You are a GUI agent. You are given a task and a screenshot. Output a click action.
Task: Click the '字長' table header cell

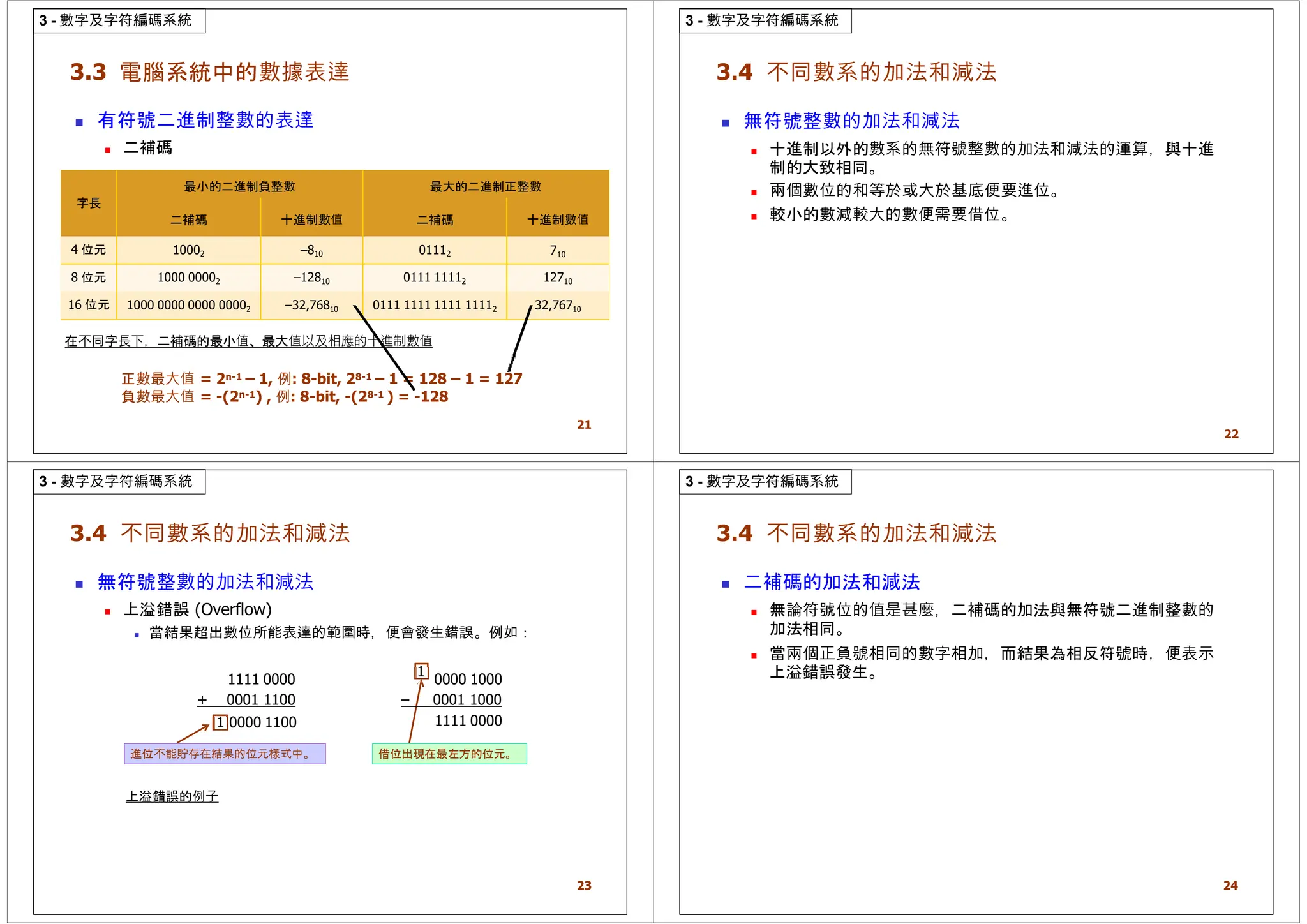click(x=89, y=203)
